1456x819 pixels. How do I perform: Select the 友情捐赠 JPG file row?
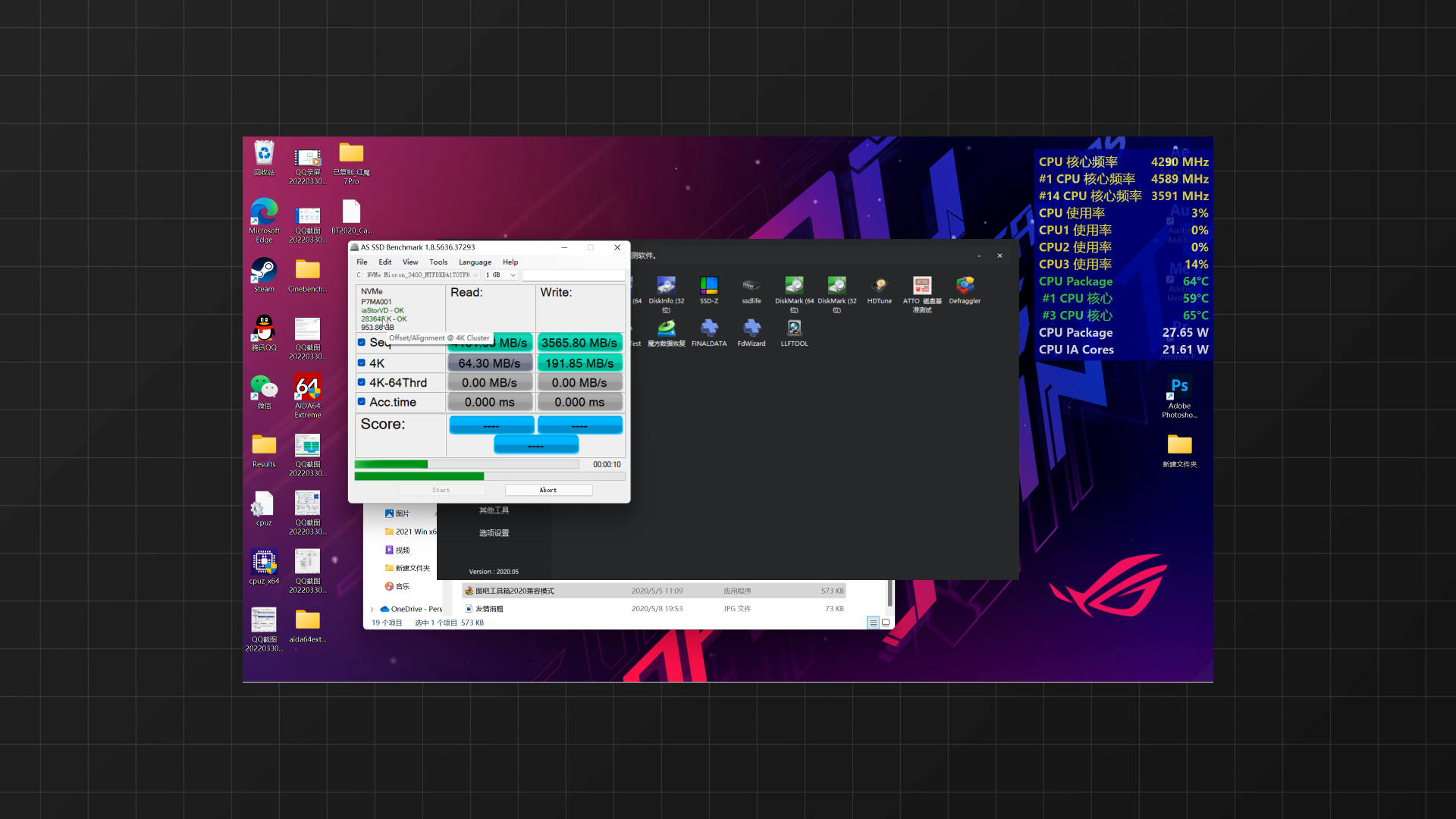pos(489,609)
